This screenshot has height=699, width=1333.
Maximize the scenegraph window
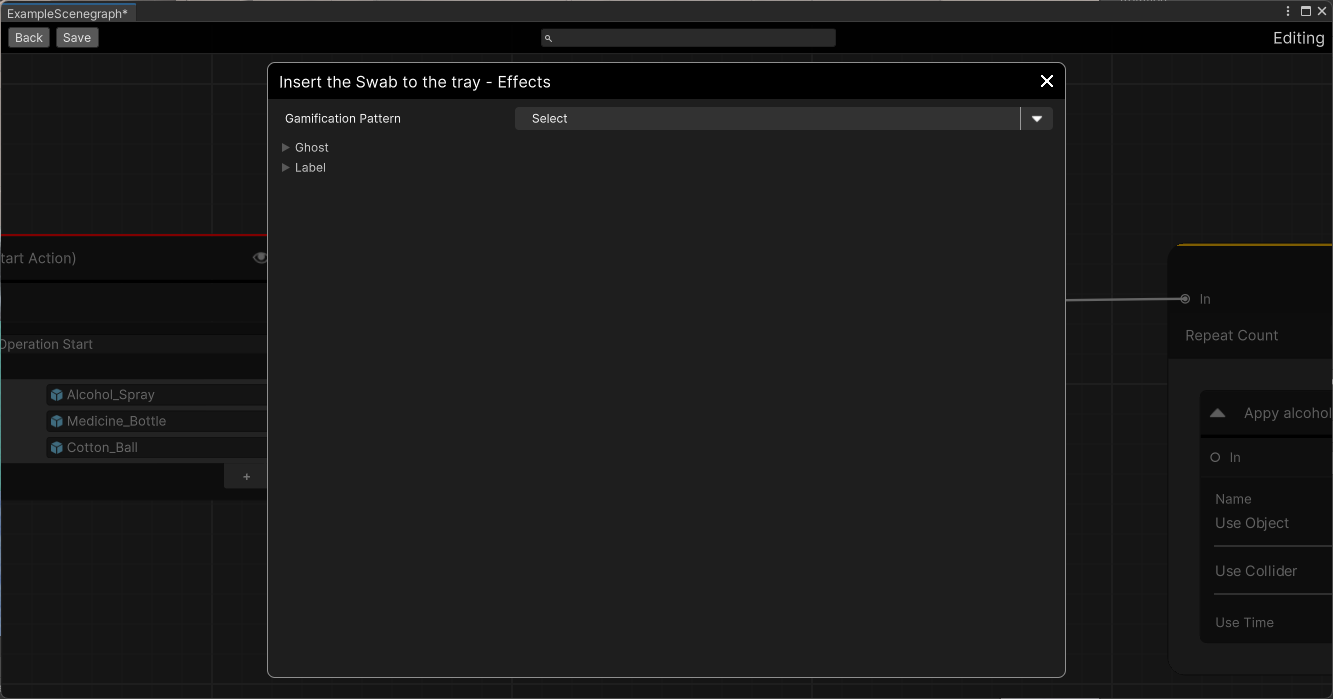[x=1305, y=11]
